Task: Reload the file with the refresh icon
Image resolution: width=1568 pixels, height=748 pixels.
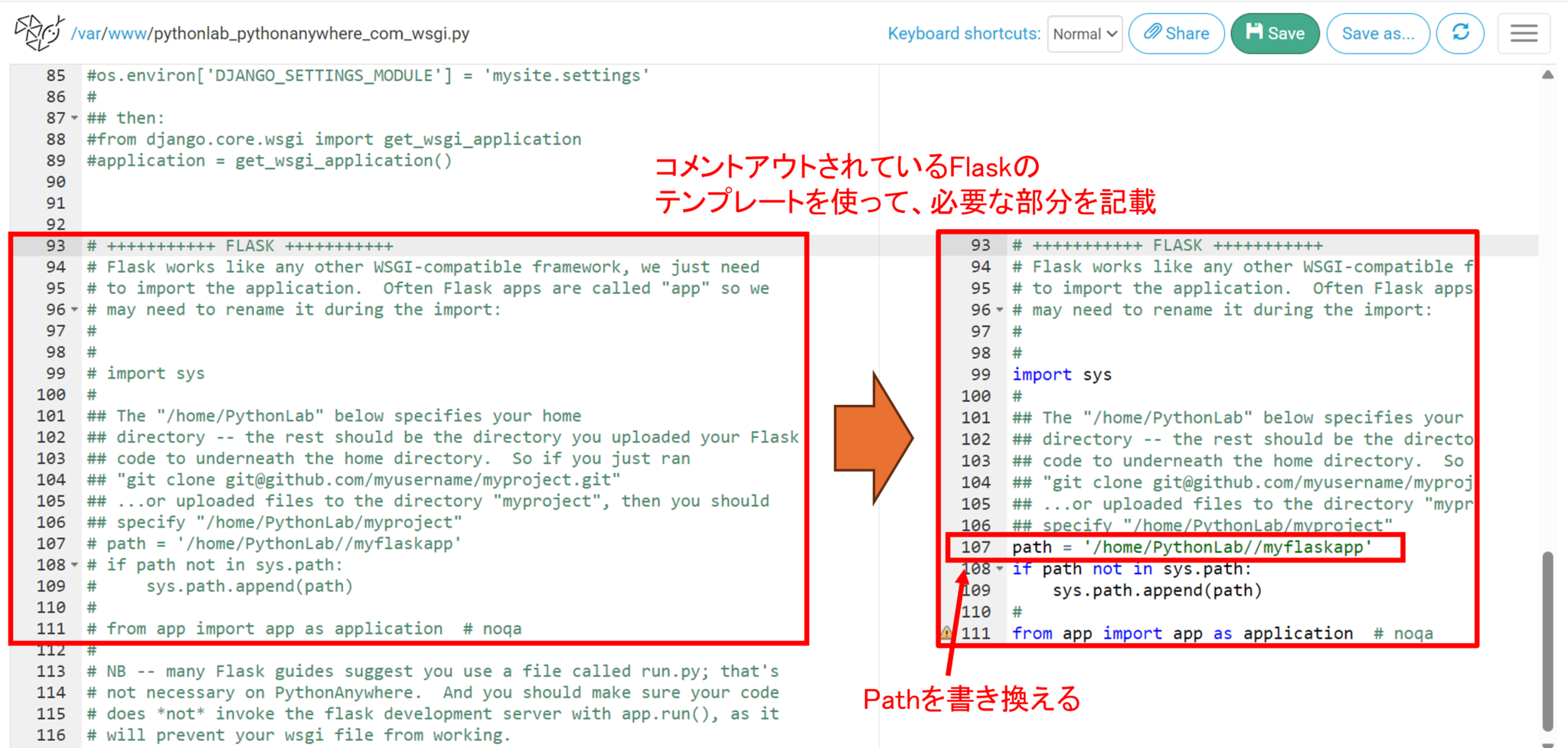Action: [x=1461, y=32]
